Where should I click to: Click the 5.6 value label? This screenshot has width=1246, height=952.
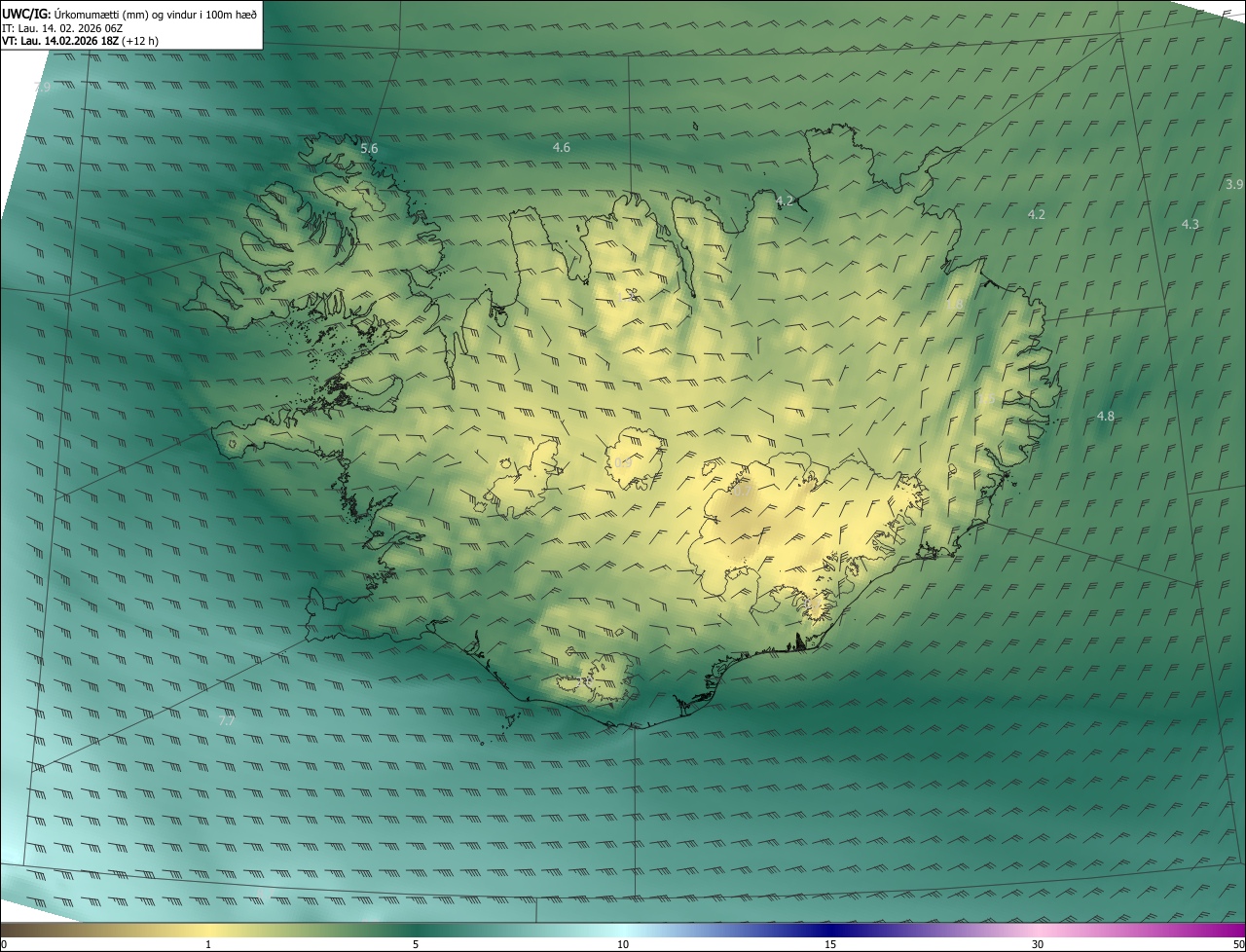[x=369, y=148]
